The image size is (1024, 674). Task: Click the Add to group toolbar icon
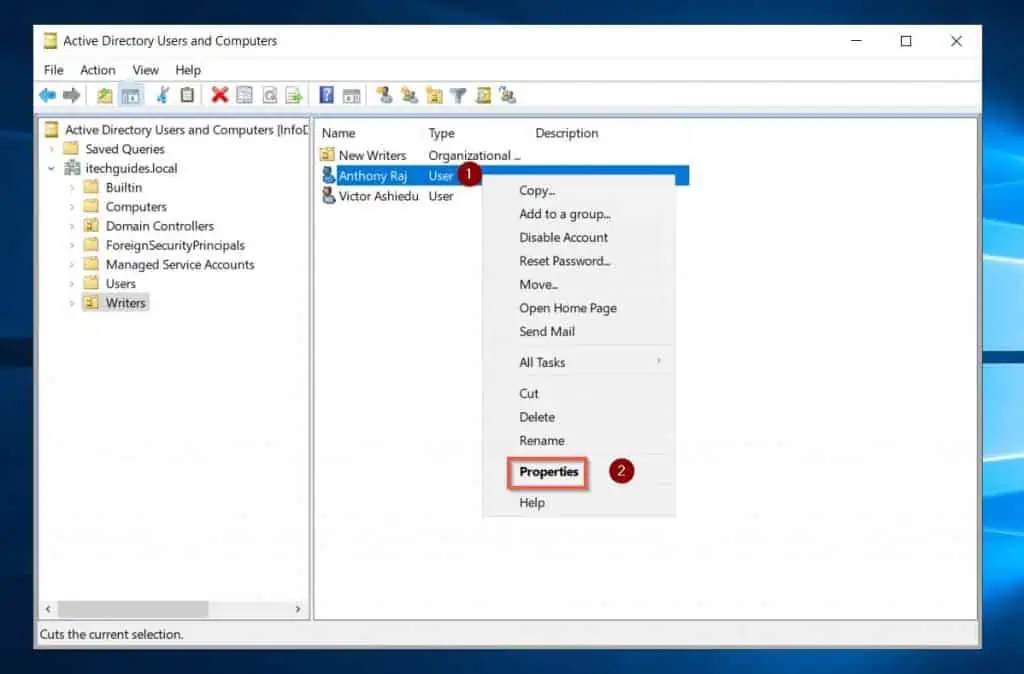coord(507,95)
